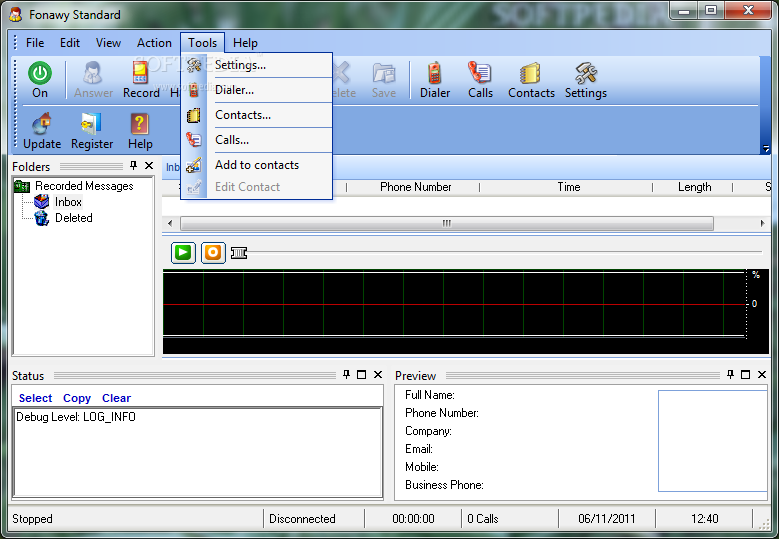Choose Add to contacts menu entry
This screenshot has height=539, width=779.
tap(257, 165)
